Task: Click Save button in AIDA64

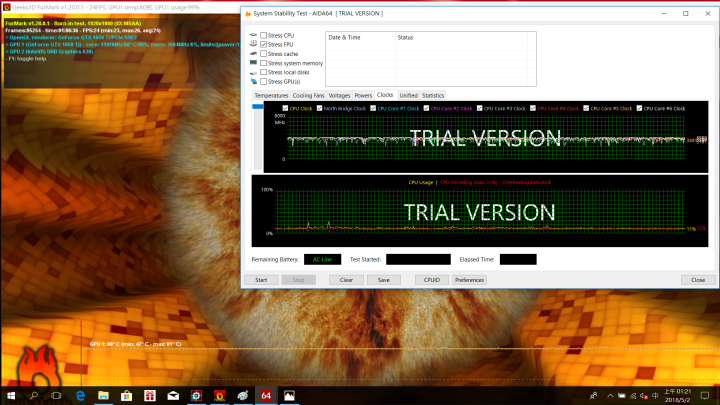Action: coord(384,280)
